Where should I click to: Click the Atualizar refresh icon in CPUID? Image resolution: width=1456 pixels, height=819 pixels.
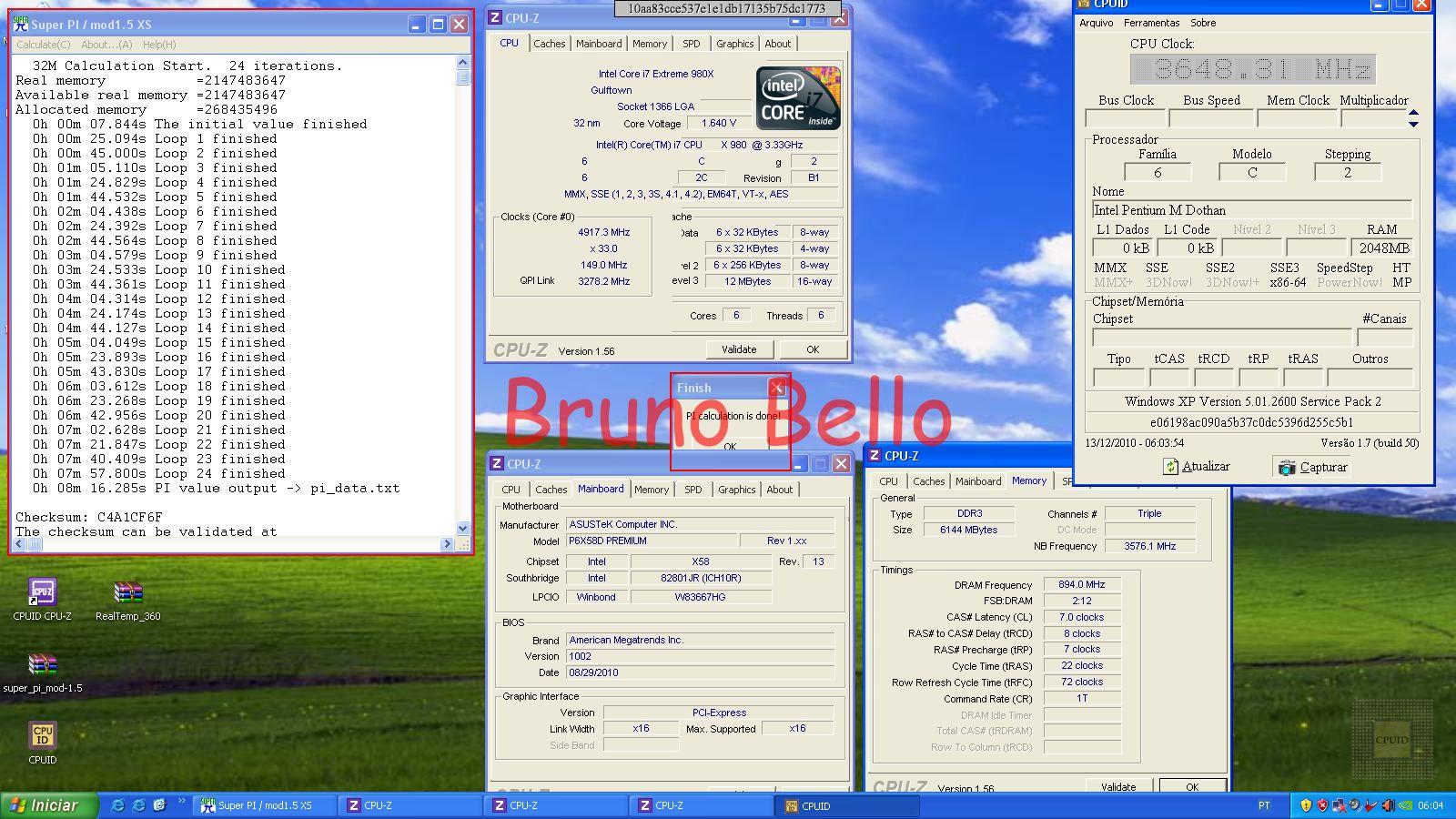click(1170, 467)
